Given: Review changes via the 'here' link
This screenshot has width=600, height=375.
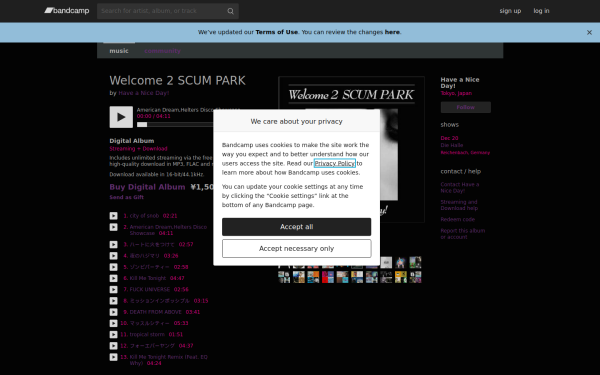Looking at the screenshot, I should tap(392, 32).
